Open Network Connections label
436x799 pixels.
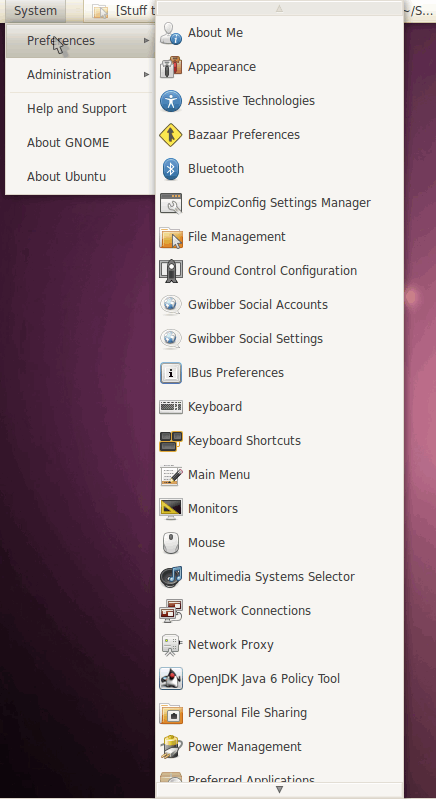250,610
